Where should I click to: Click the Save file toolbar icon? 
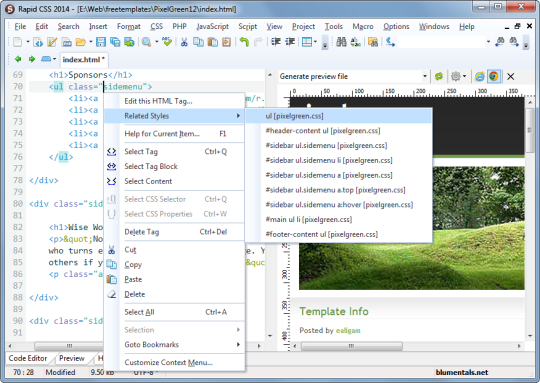click(101, 42)
